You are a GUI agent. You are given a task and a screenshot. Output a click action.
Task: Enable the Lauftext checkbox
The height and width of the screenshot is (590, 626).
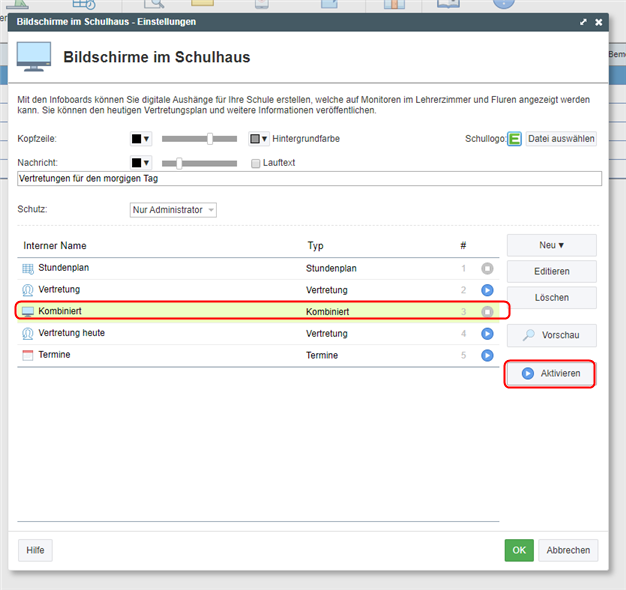tap(256, 162)
